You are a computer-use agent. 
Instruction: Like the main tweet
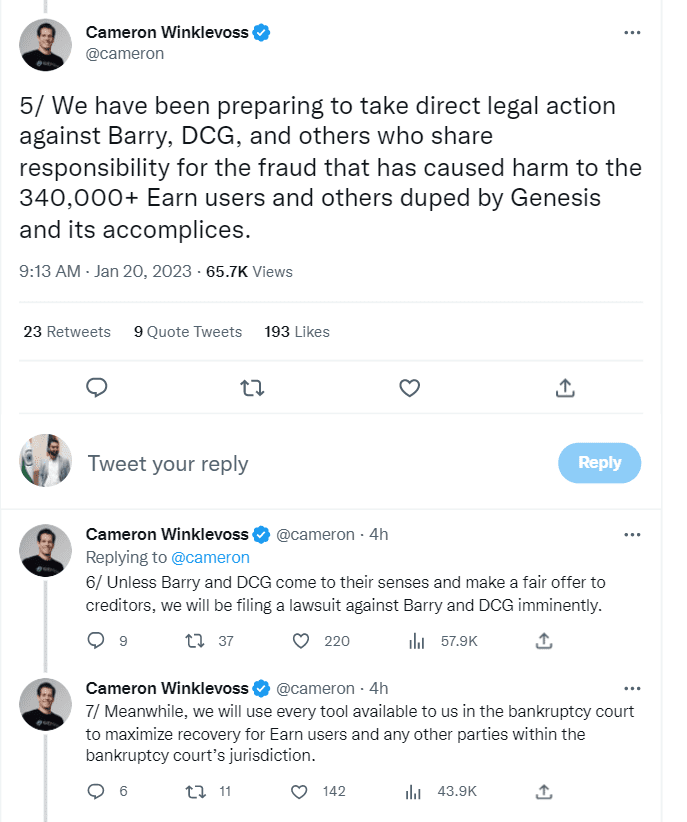409,389
